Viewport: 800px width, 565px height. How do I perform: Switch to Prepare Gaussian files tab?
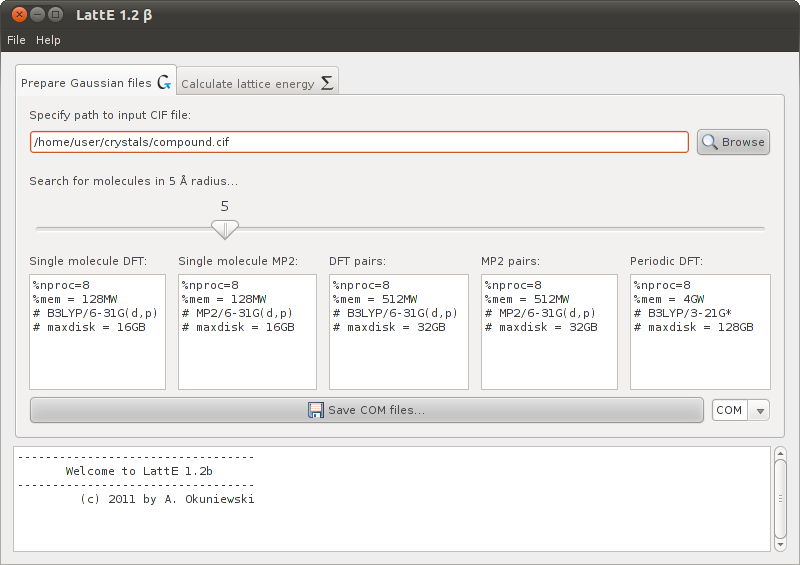point(96,82)
